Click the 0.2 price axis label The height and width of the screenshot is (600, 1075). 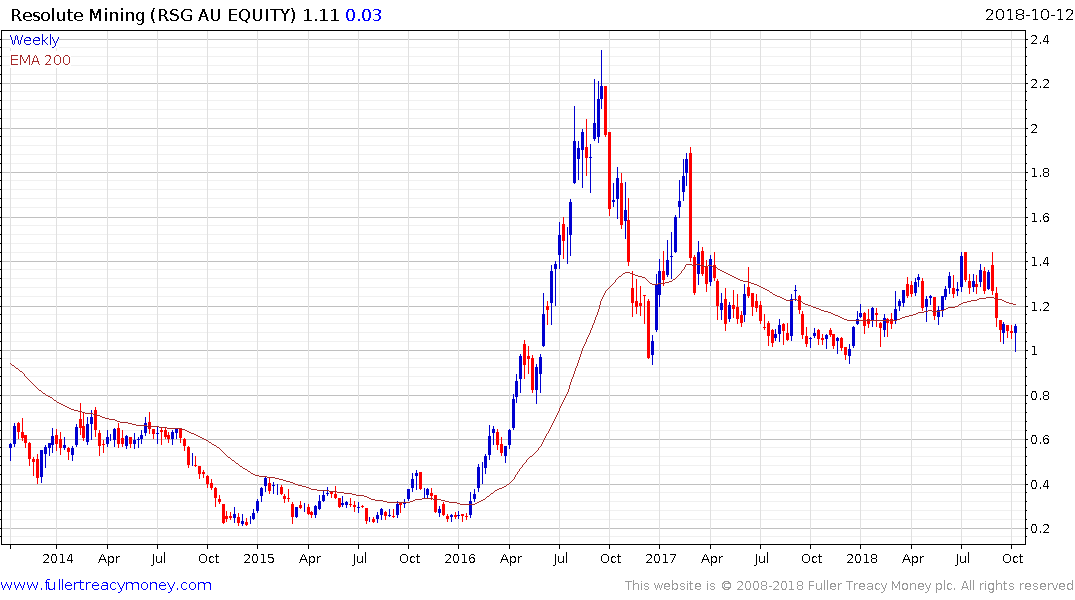coord(1040,529)
